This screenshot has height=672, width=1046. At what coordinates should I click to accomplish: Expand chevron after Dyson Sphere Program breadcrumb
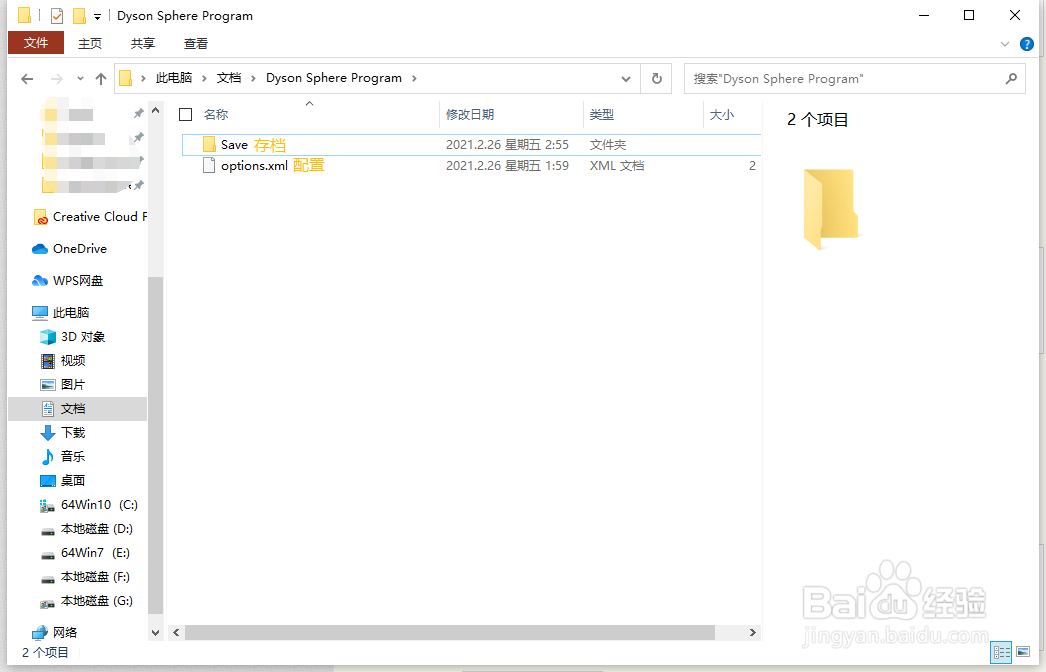[414, 78]
